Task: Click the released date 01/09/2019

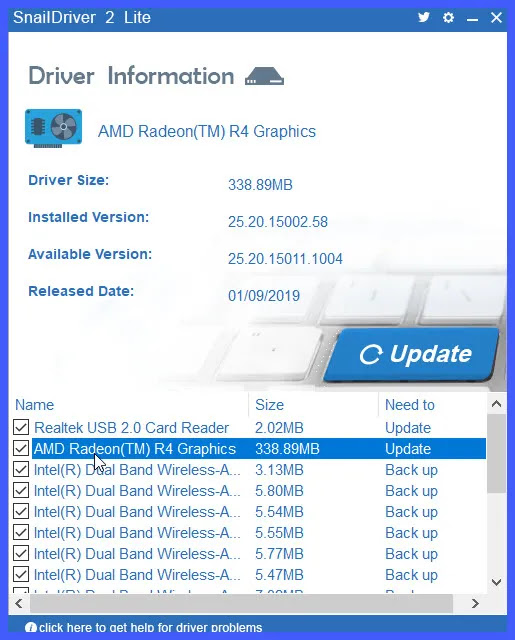Action: (x=264, y=296)
